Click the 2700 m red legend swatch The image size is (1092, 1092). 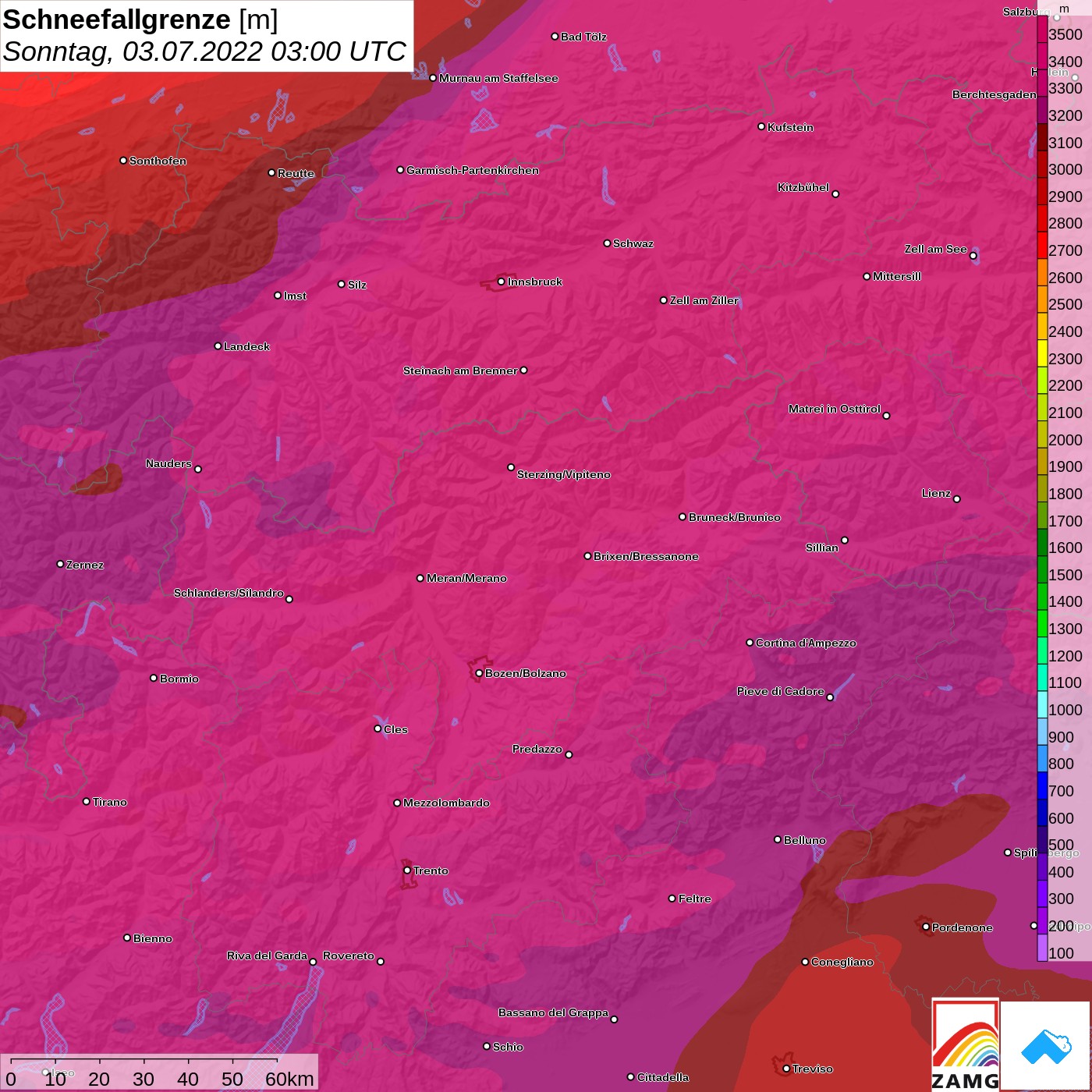point(1042,245)
